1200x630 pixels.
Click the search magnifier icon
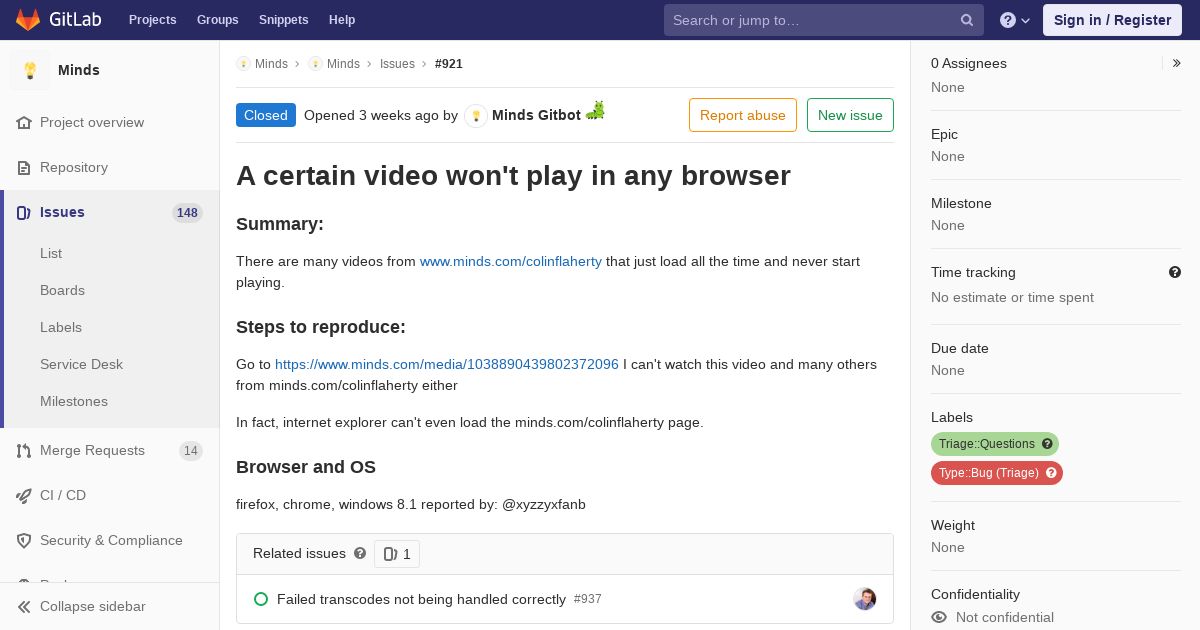(x=967, y=20)
